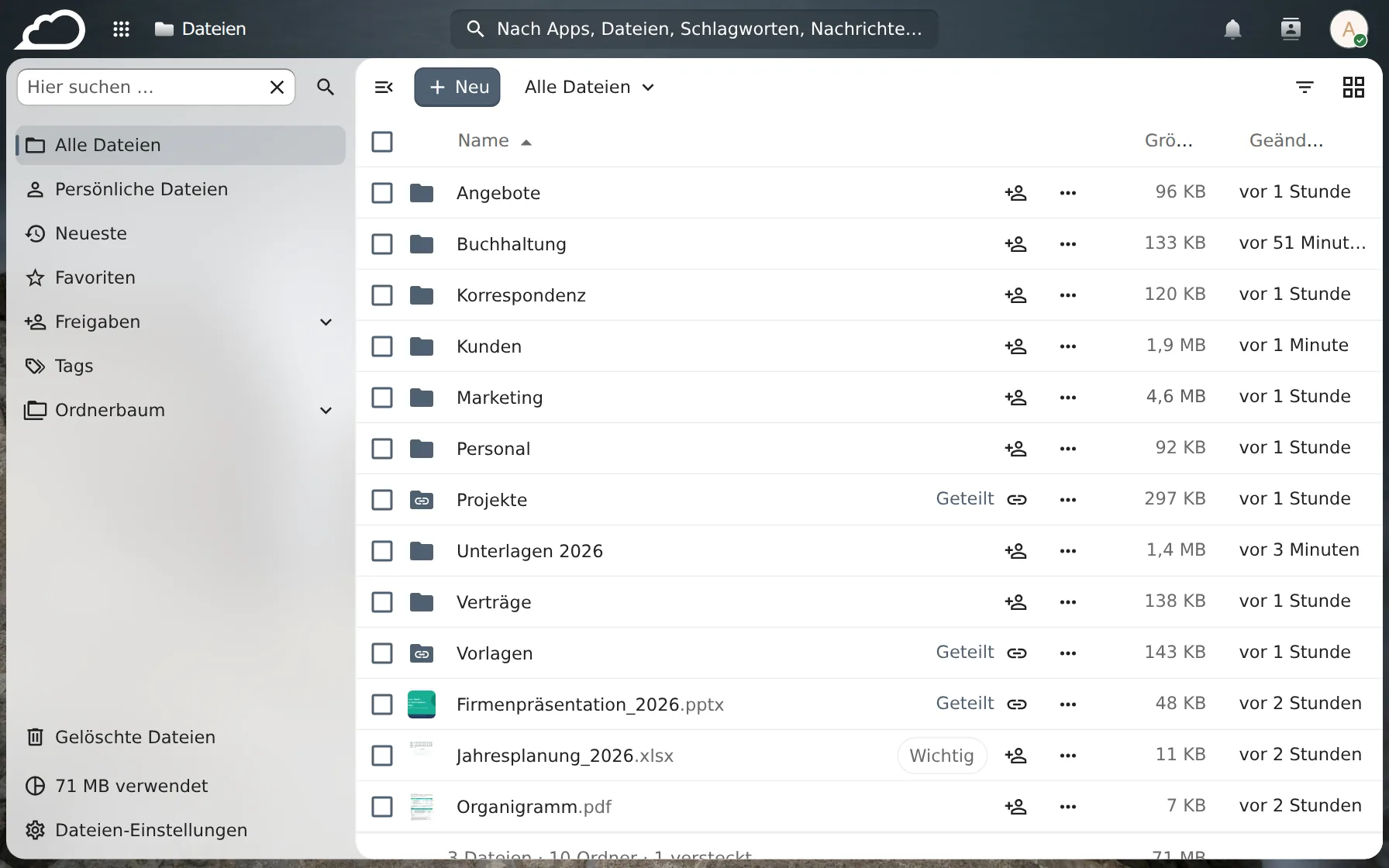Switch to grid view
This screenshot has width=1389, height=868.
(x=1353, y=87)
